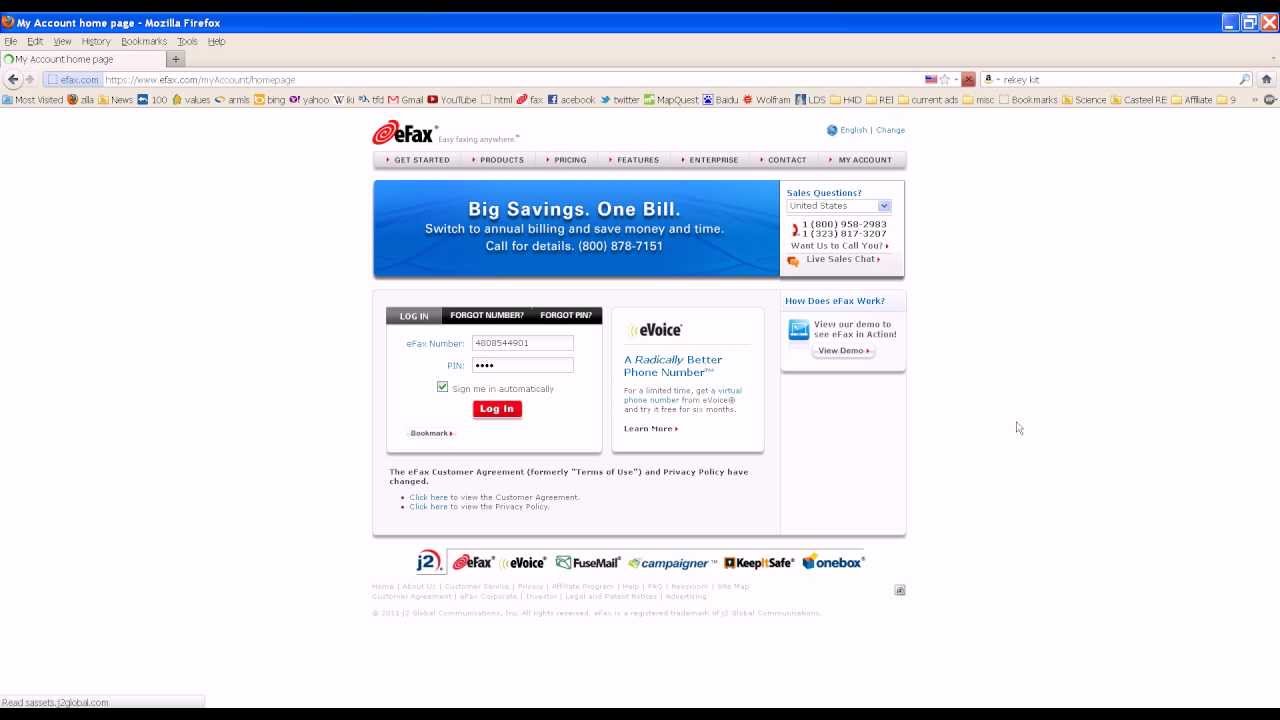The image size is (1280, 720).
Task: Click the FuseMail logo in footer
Action: [x=588, y=562]
